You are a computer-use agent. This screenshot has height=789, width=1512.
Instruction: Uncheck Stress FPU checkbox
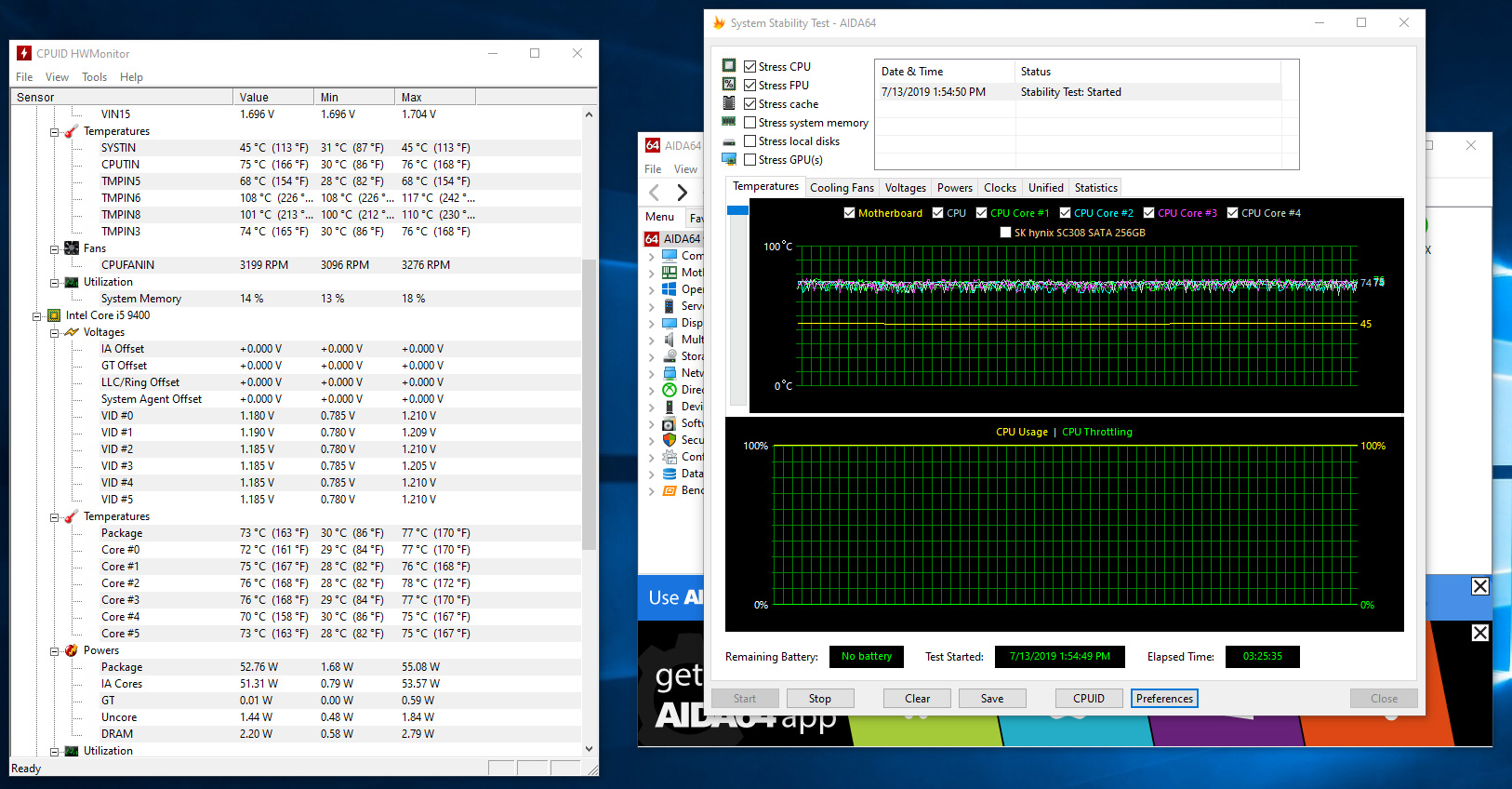pos(749,85)
